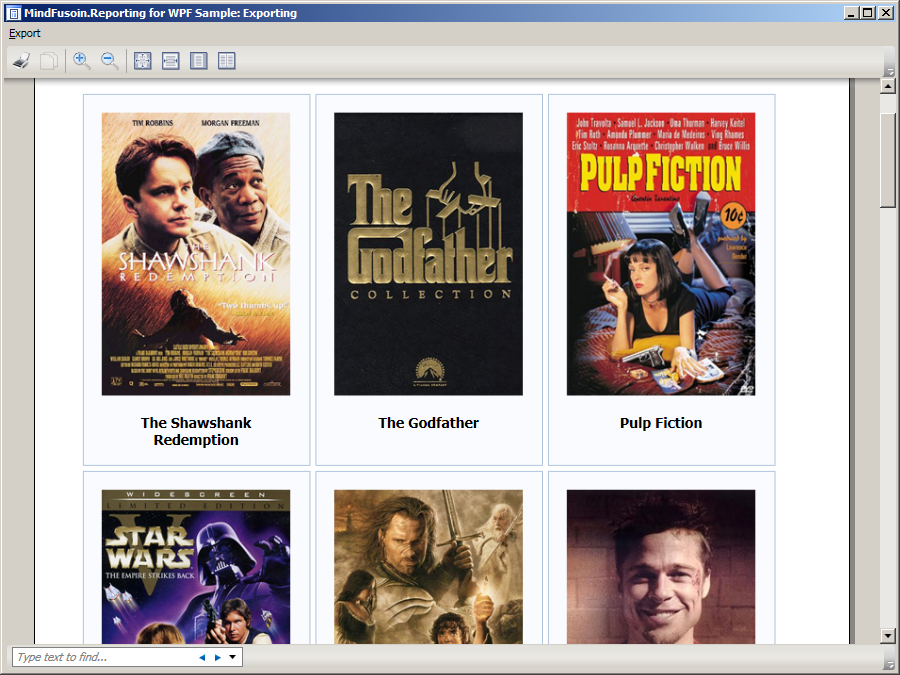The width and height of the screenshot is (900, 675).
Task: Expand the top toolbar overflow chevron
Action: 889,71
